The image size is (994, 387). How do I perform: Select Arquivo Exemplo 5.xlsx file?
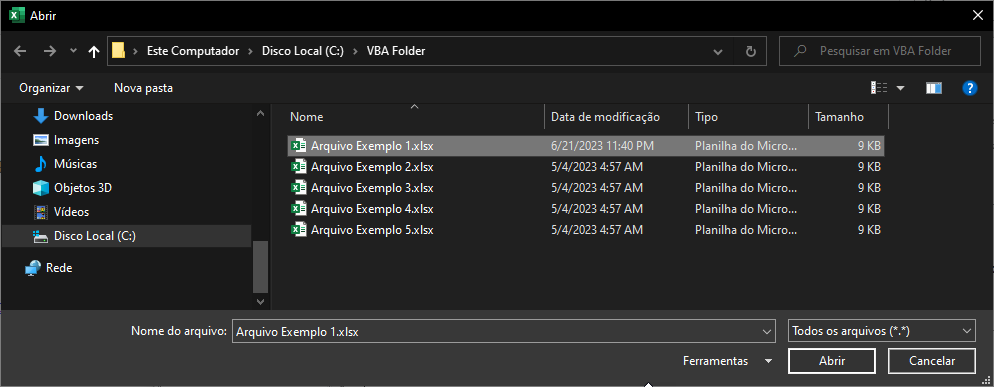tap(586, 230)
